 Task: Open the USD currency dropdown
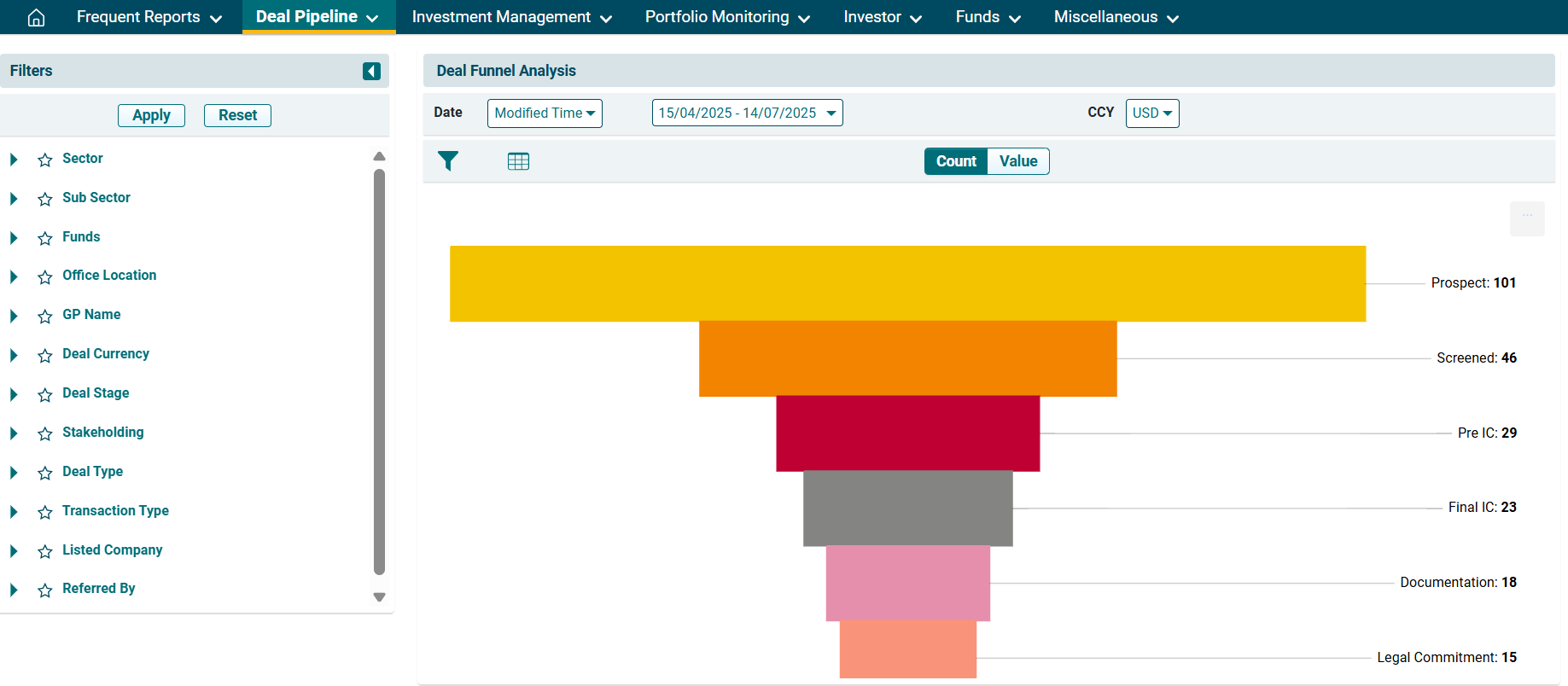pyautogui.click(x=1151, y=113)
